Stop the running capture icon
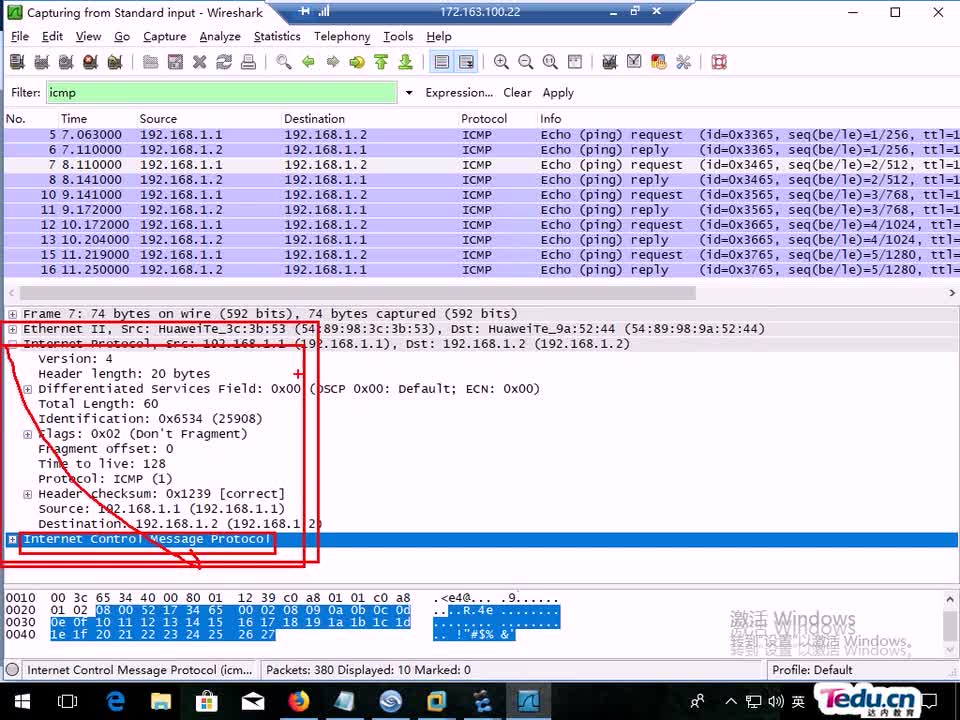The width and height of the screenshot is (960, 720). pyautogui.click(x=91, y=62)
